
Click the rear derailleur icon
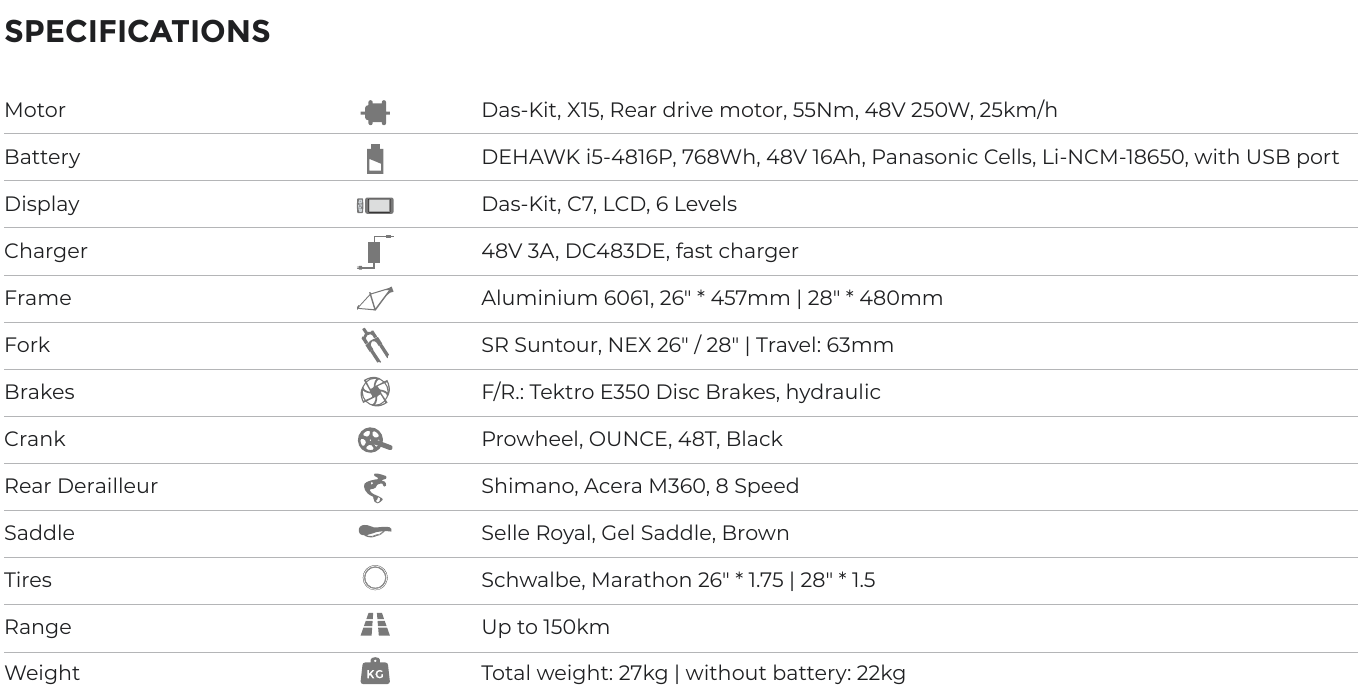pos(375,487)
